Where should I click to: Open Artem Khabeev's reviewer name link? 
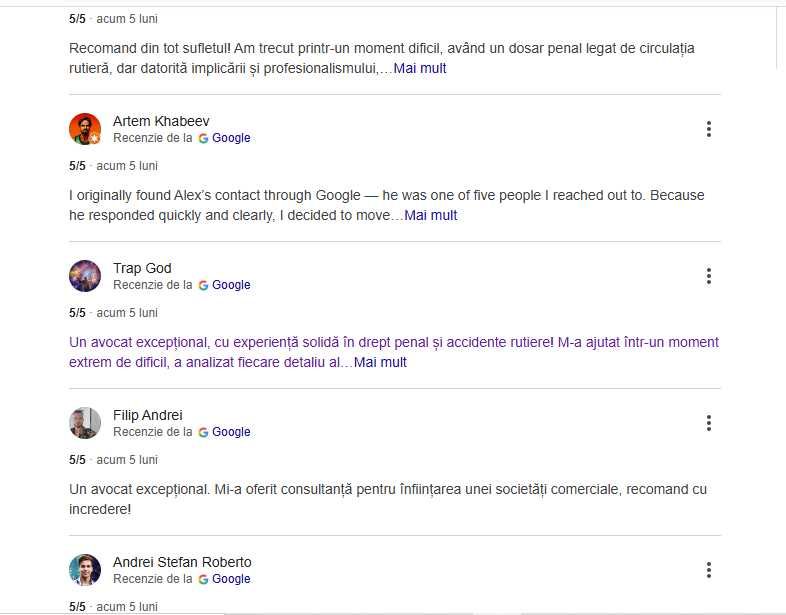pos(161,121)
